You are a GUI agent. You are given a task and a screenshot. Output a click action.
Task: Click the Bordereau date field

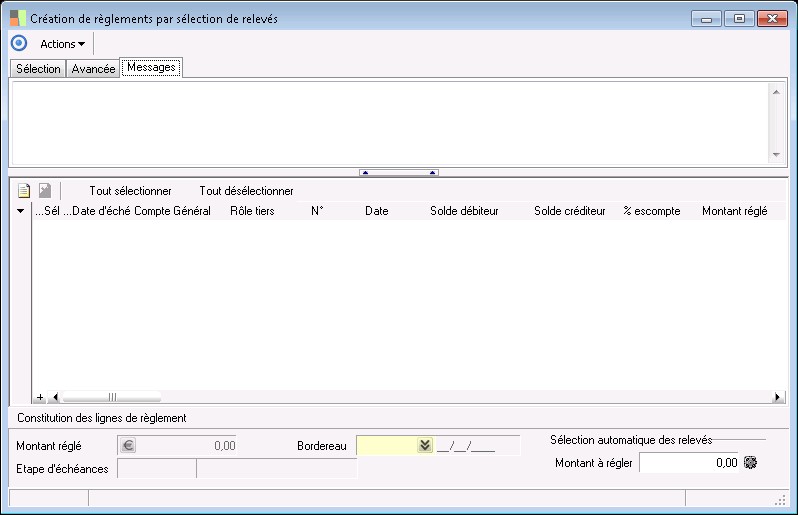point(477,446)
